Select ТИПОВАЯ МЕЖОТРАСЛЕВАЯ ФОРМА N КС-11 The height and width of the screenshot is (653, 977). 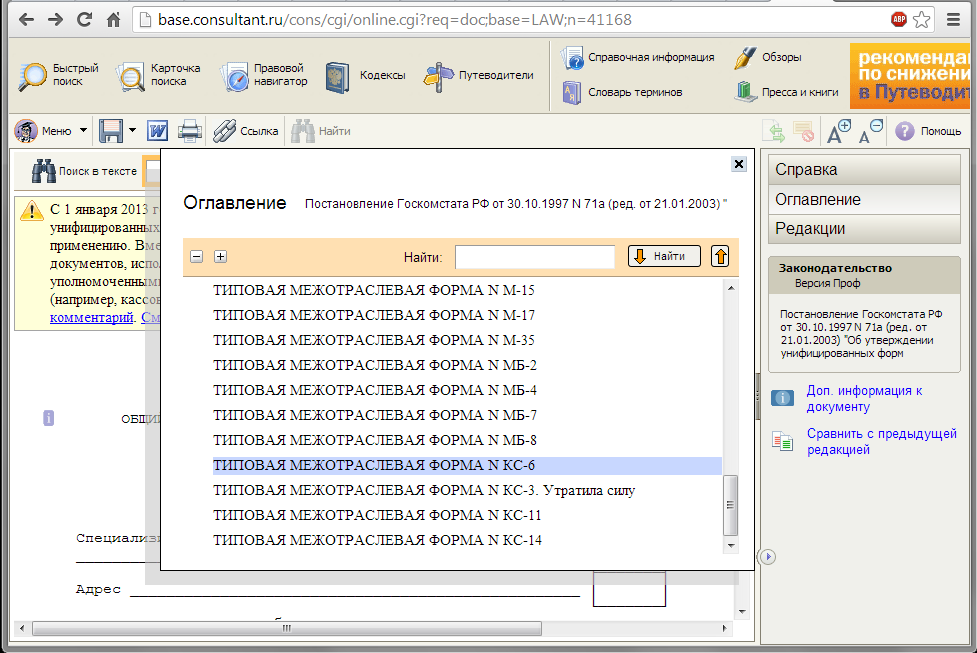tap(377, 515)
